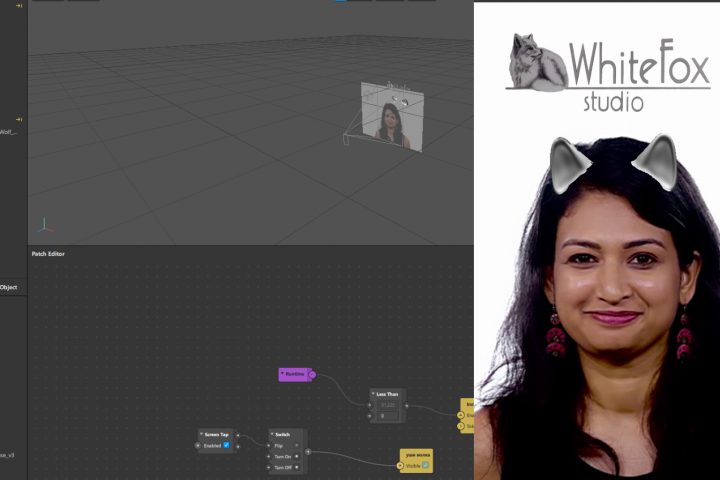Viewport: 720px width, 480px height.
Task: Click the lower output port of Screen Tap
Action: point(238,446)
